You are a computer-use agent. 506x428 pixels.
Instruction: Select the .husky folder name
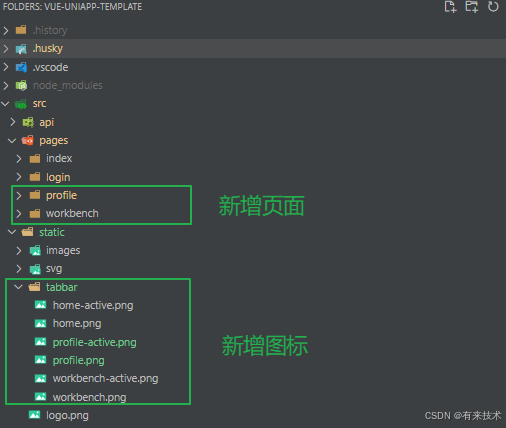tap(48, 49)
